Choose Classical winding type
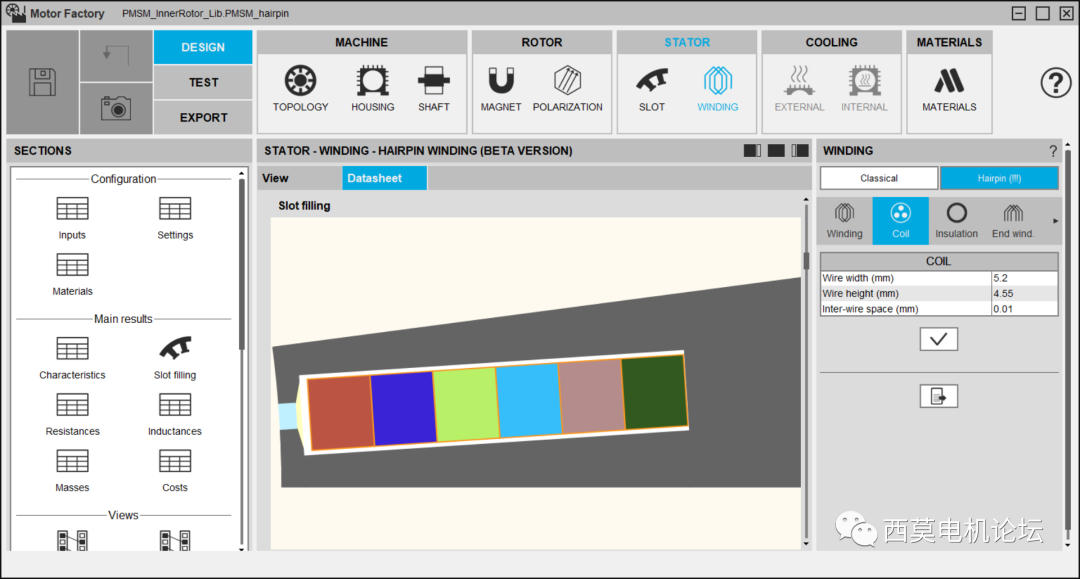1080x579 pixels. (879, 178)
